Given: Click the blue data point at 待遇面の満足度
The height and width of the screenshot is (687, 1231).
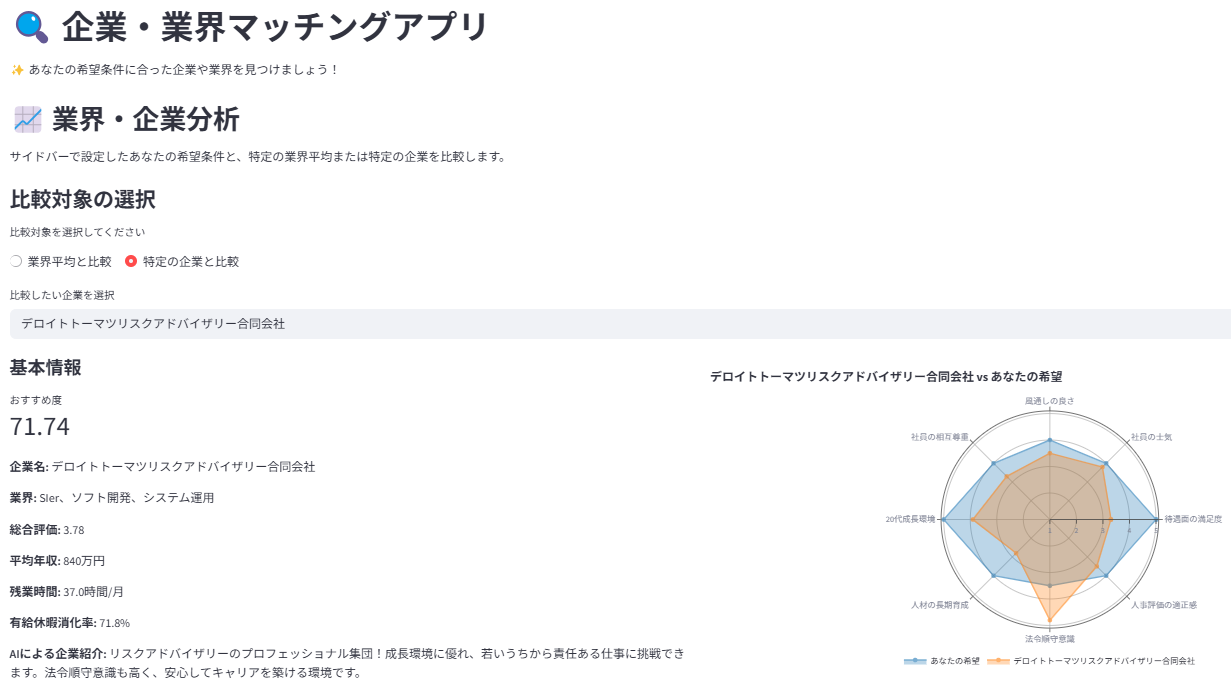Looking at the screenshot, I should pyautogui.click(x=1157, y=520).
